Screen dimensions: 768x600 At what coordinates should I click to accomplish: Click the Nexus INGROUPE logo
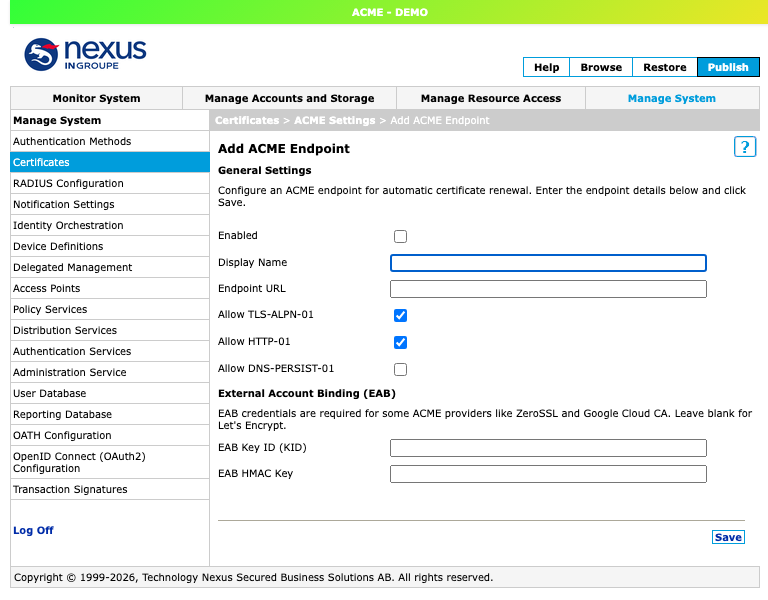pos(85,54)
